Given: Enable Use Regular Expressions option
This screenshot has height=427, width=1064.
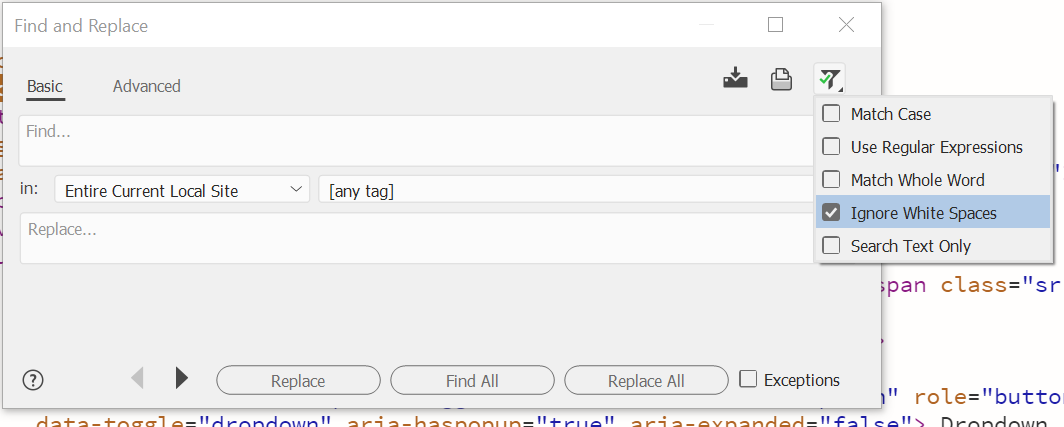Looking at the screenshot, I should (831, 147).
